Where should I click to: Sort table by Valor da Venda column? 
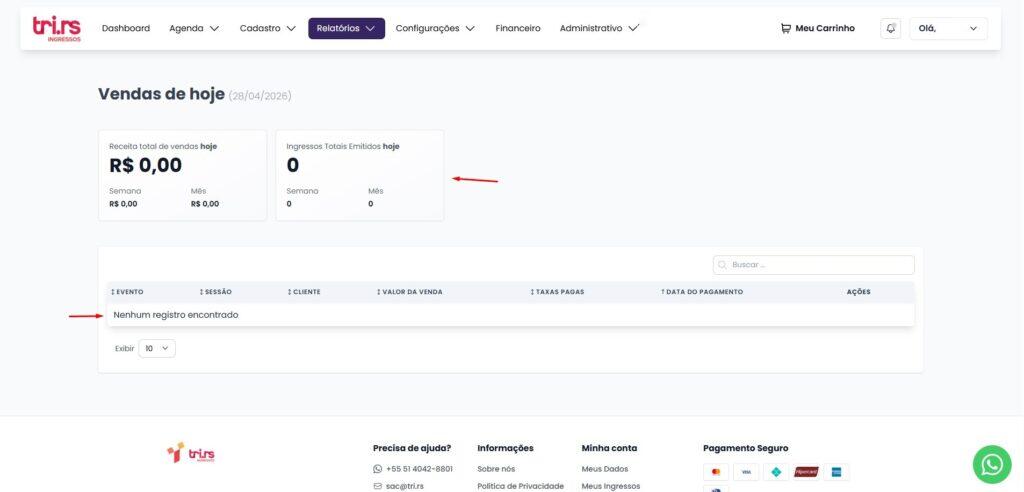(409, 292)
